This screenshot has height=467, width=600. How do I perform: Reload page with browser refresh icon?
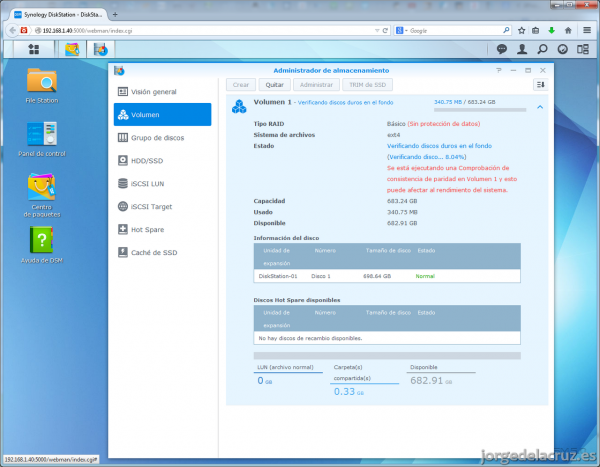click(385, 30)
